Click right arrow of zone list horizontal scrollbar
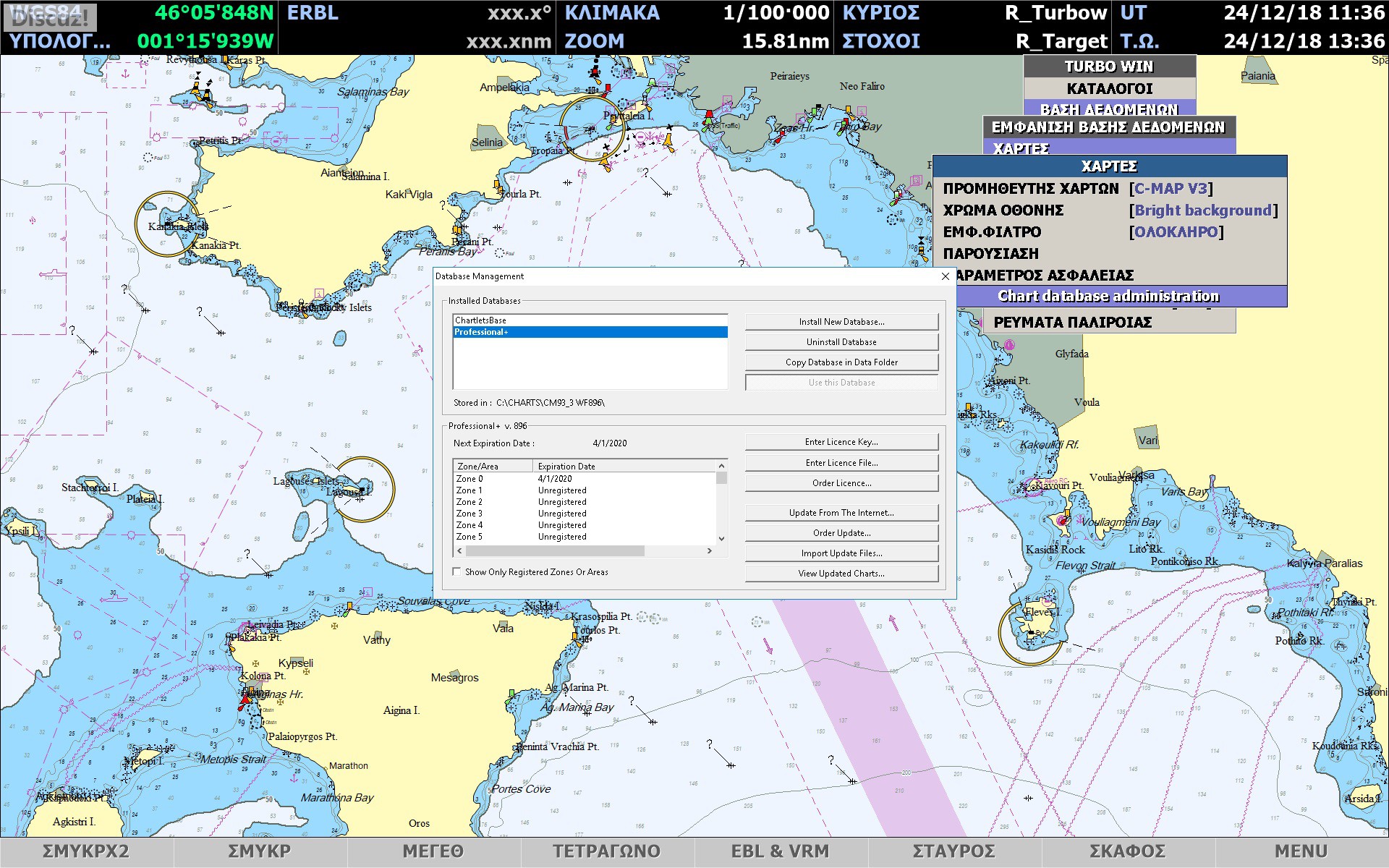 709,551
